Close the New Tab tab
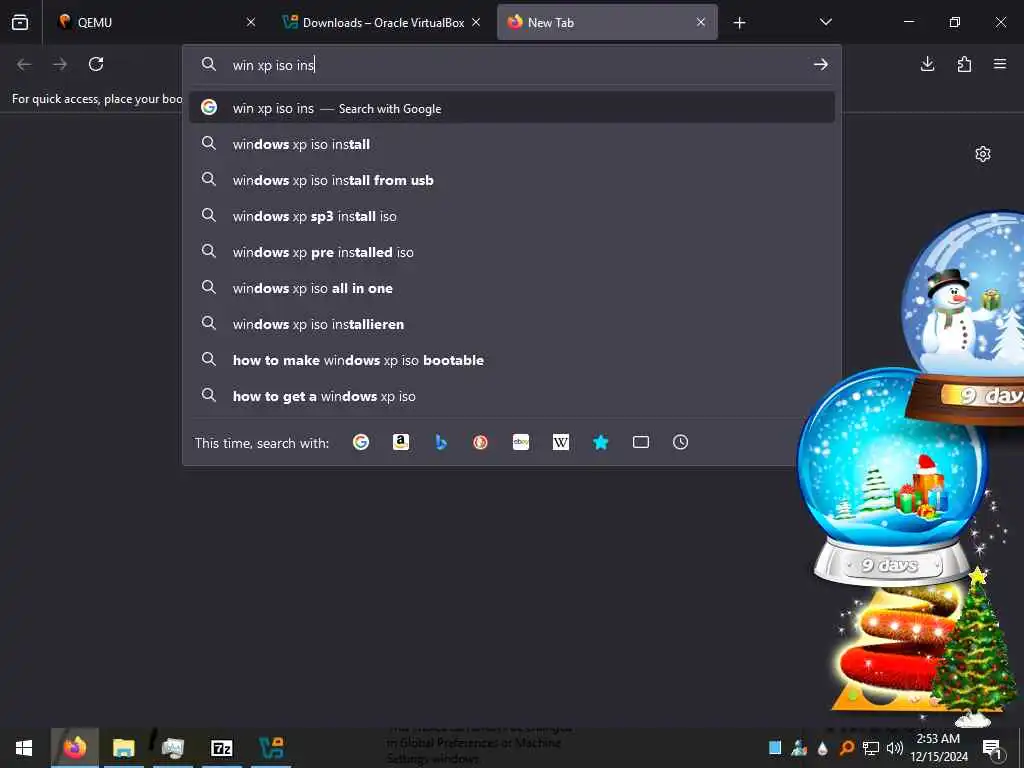Screen dimensions: 1024x768 pos(701,22)
